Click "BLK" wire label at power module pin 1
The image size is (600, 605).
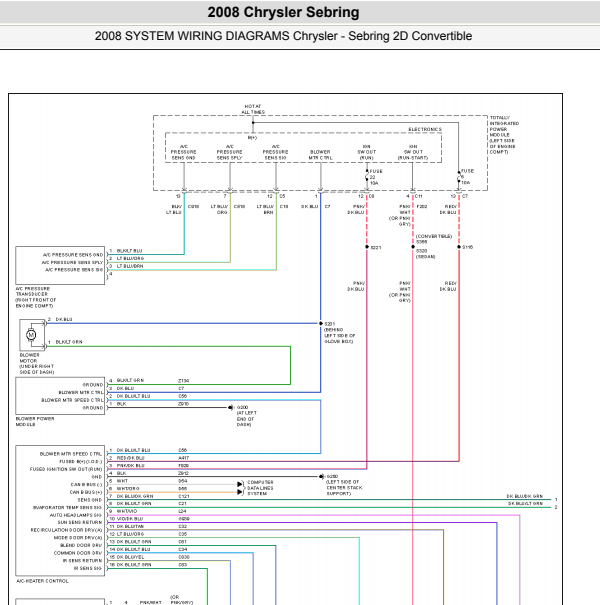click(x=121, y=404)
